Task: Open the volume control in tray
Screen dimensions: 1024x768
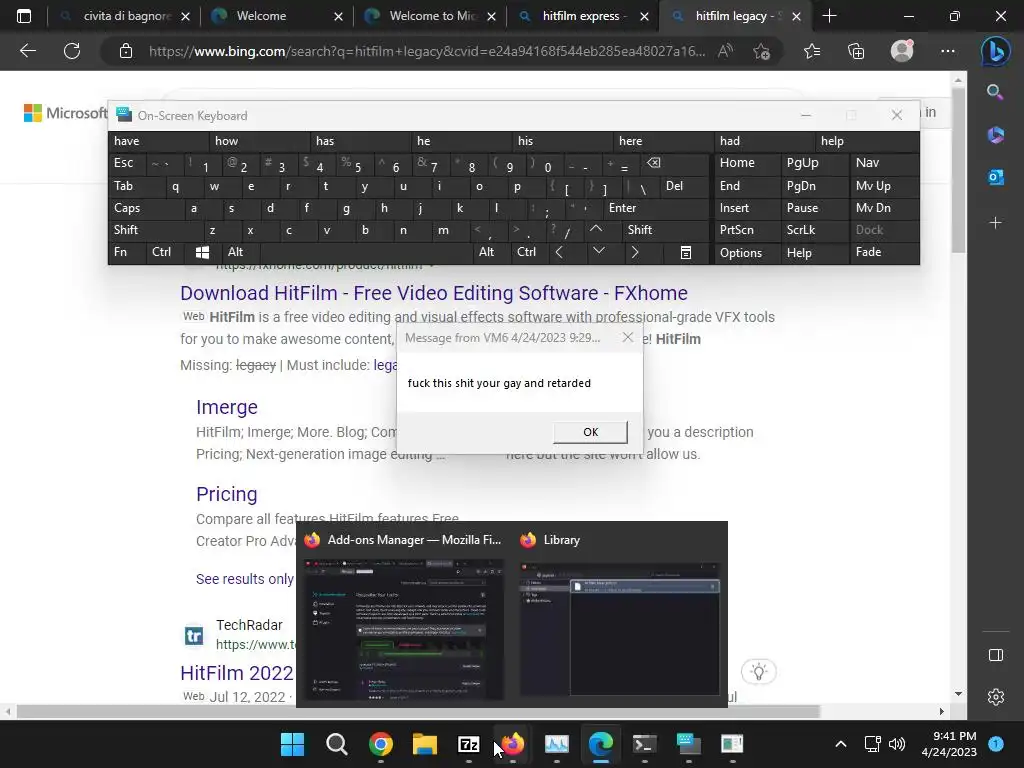Action: pyautogui.click(x=897, y=744)
